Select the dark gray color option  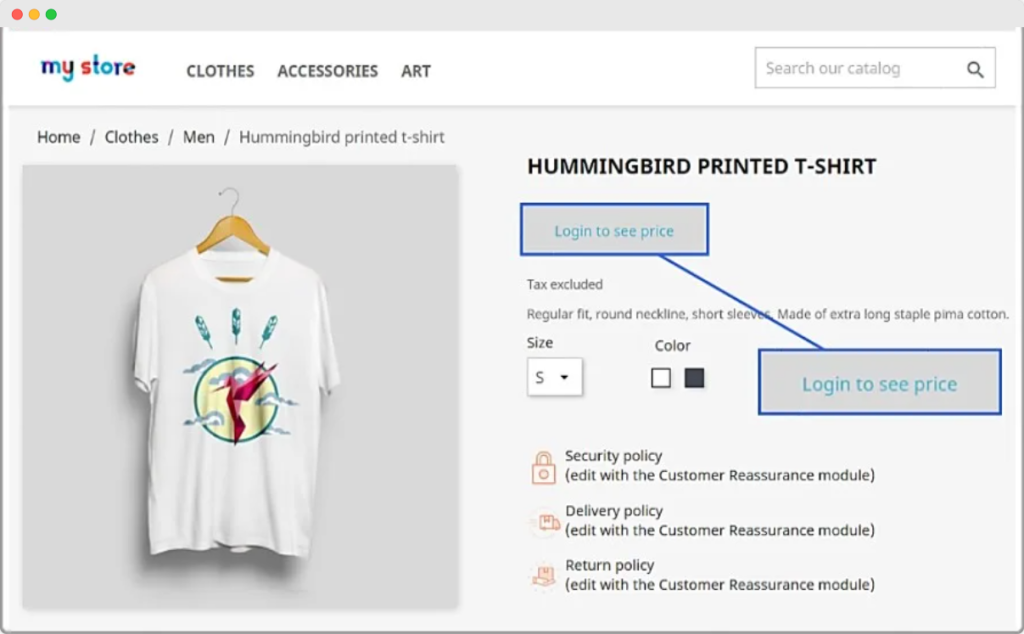694,378
